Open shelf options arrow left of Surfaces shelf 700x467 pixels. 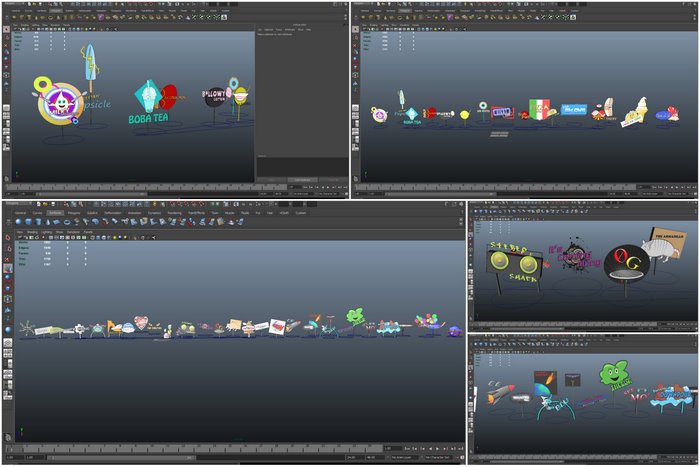[7, 221]
